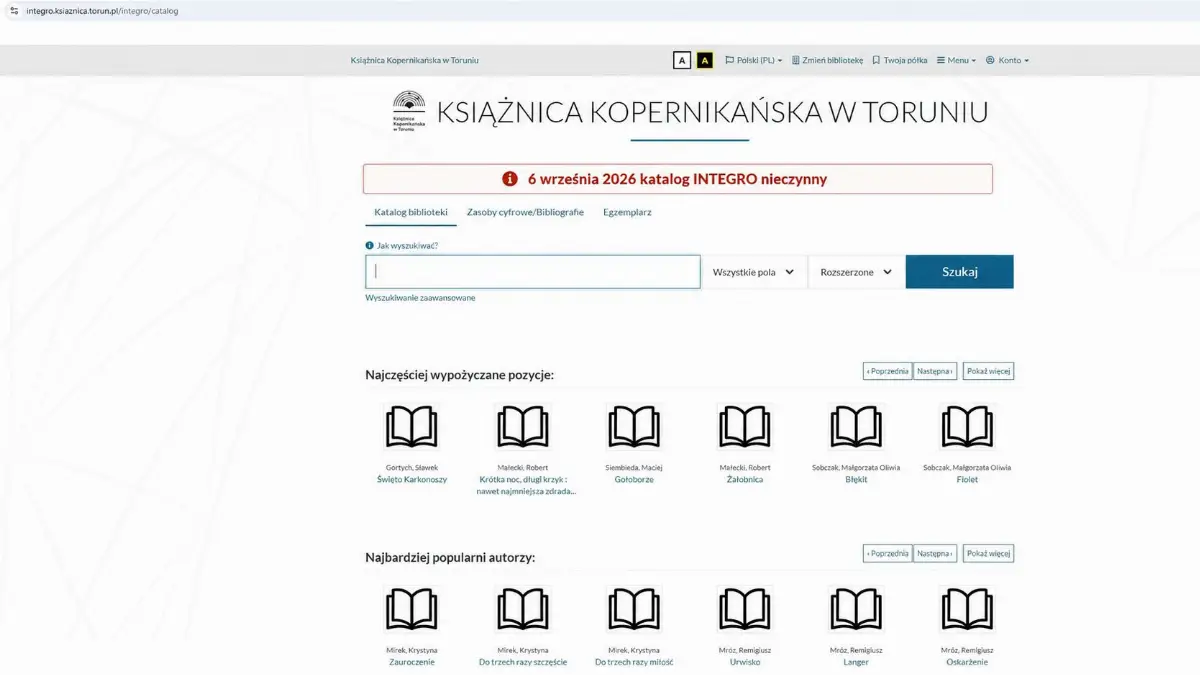This screenshot has width=1200, height=675.
Task: Switch to normal contrast white A button
Action: (x=682, y=60)
